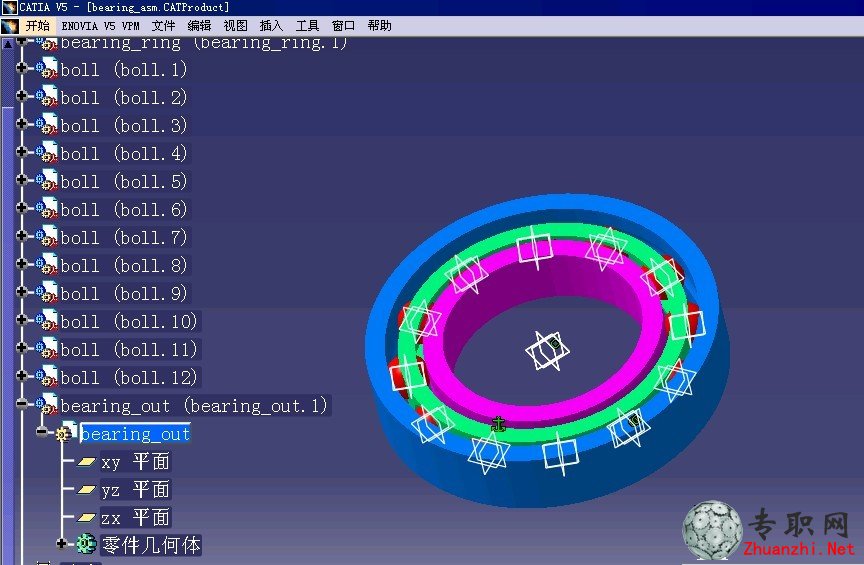The image size is (864, 565).
Task: Open the 编辑 menu
Action: point(199,26)
